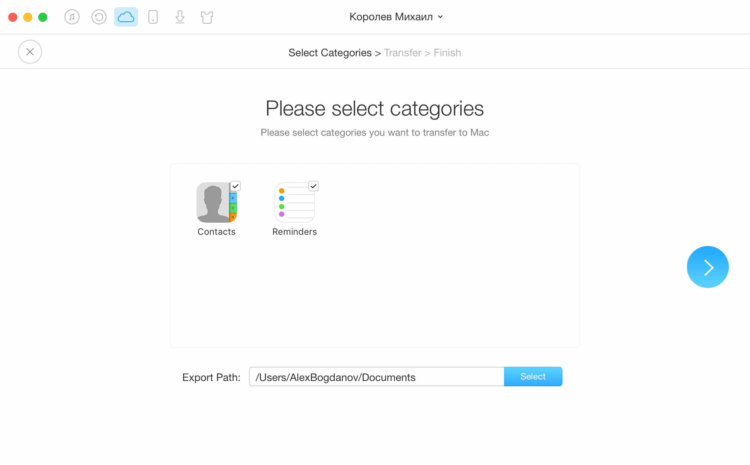Close the transfer wizard with X button

point(30,52)
